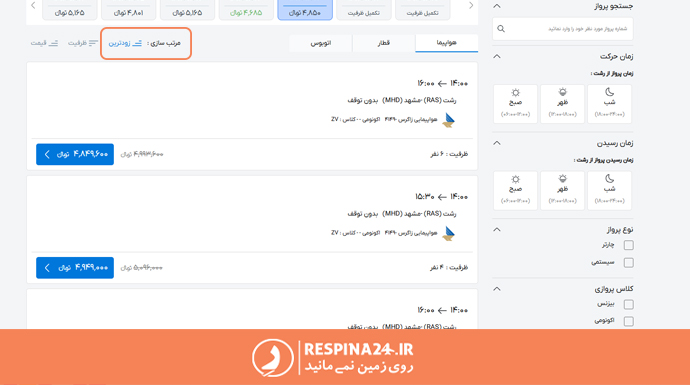
Task: Select the arrival morning (صبح) sun icon
Action: [515, 179]
